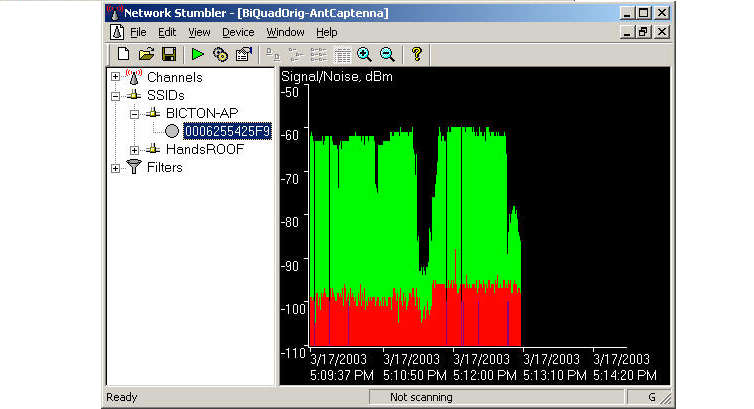Open the View menu
This screenshot has width=754, height=409.
click(199, 32)
